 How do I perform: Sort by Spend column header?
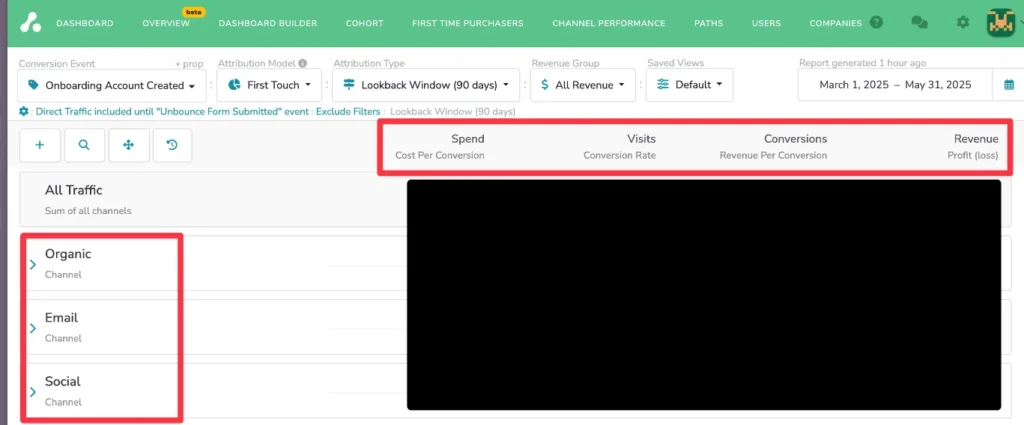[x=468, y=139]
